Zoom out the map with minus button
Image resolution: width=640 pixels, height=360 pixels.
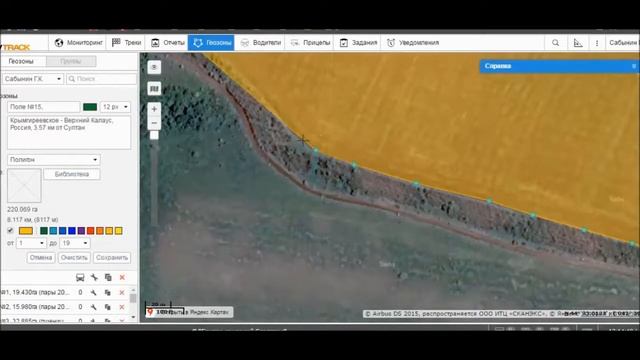click(154, 123)
